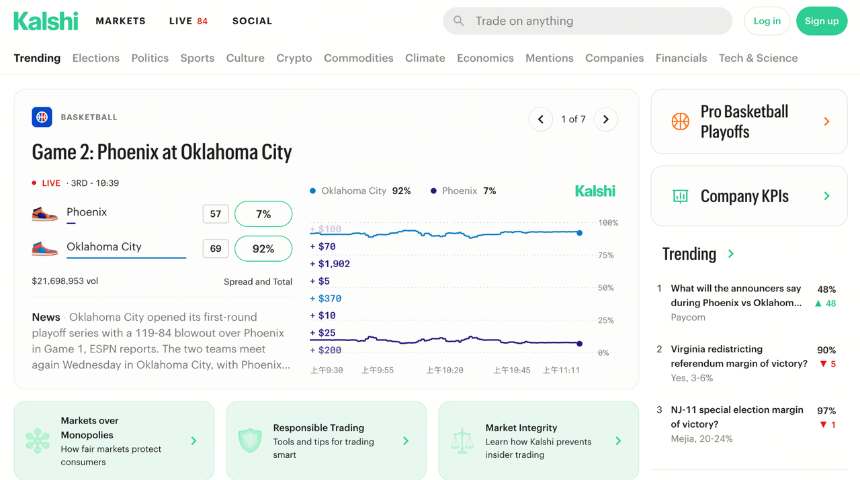Switch to the Financials tab
Image resolution: width=860 pixels, height=480 pixels.
(x=681, y=58)
